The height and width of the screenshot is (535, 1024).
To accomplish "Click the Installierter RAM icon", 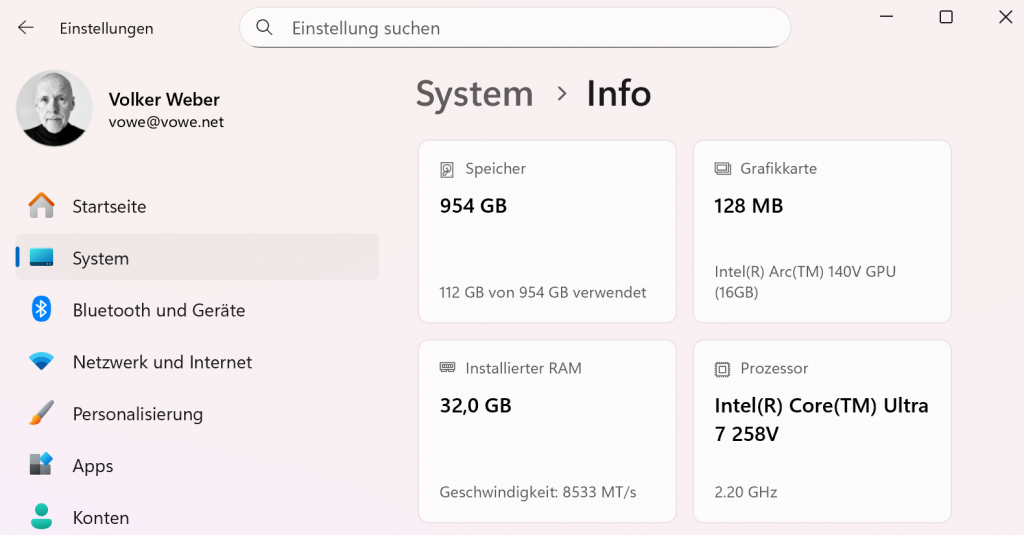I will pos(447,368).
